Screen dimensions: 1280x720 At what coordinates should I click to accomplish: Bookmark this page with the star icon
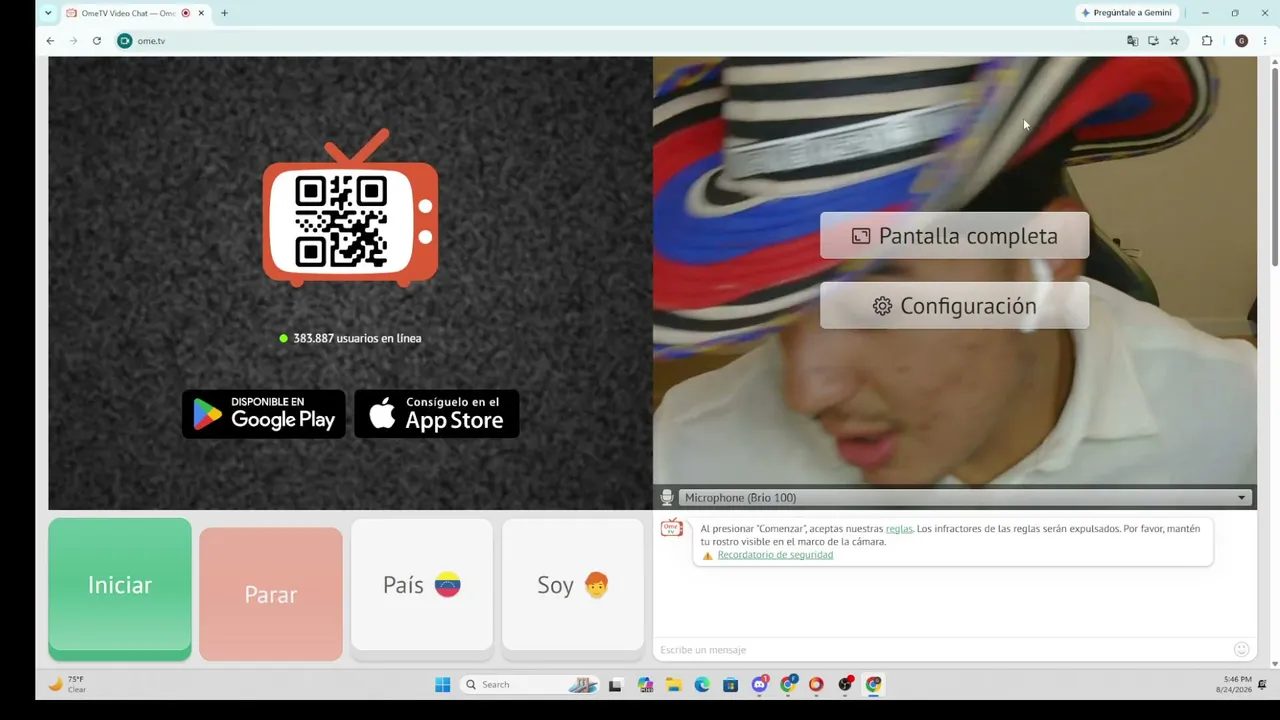pos(1174,41)
